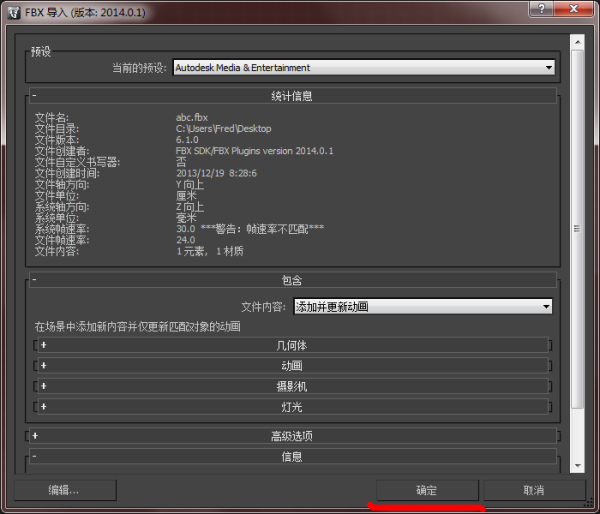This screenshot has width=600, height=514.
Task: Click the scrollbar up arrow
Action: click(578, 41)
